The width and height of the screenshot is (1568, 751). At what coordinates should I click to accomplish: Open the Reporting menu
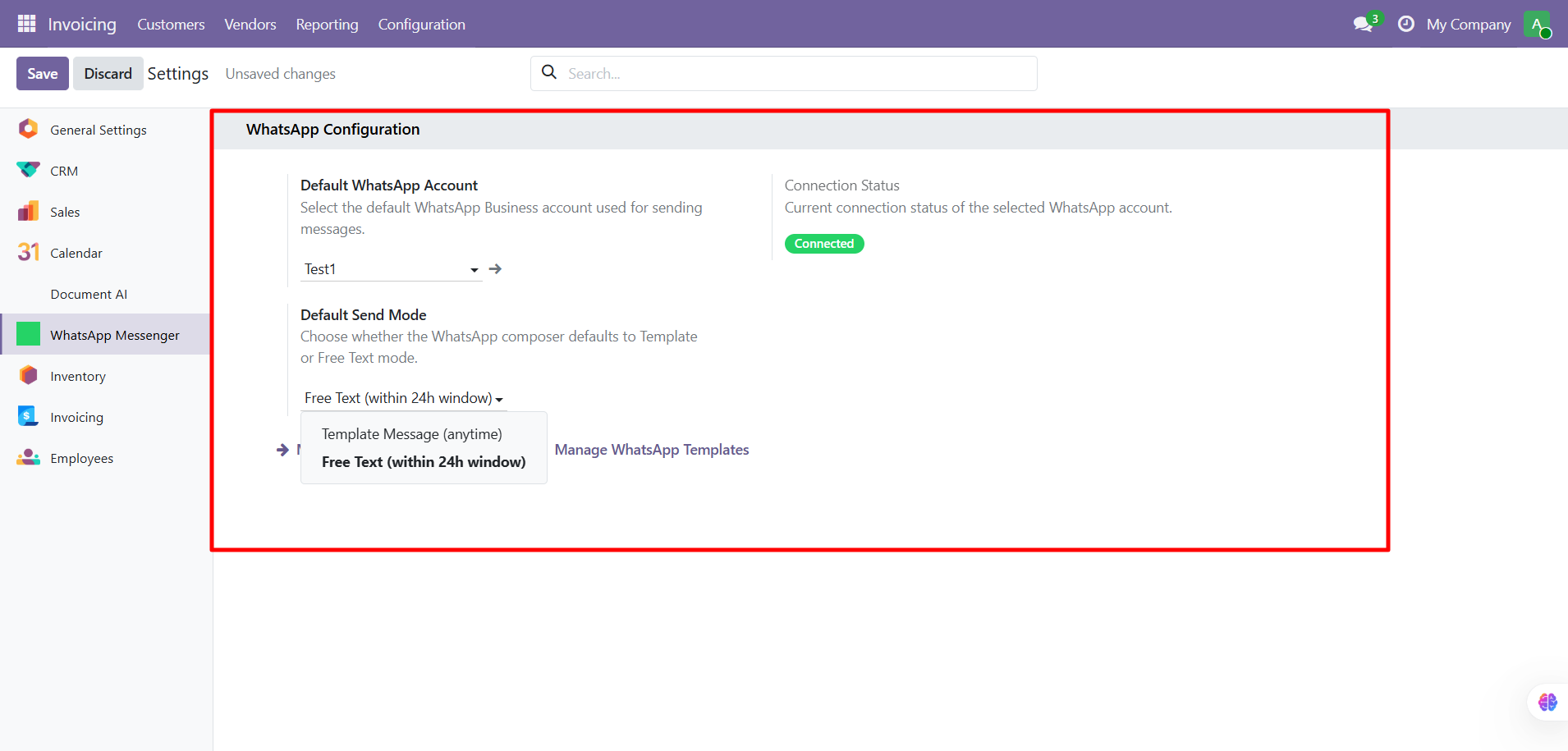pos(327,25)
